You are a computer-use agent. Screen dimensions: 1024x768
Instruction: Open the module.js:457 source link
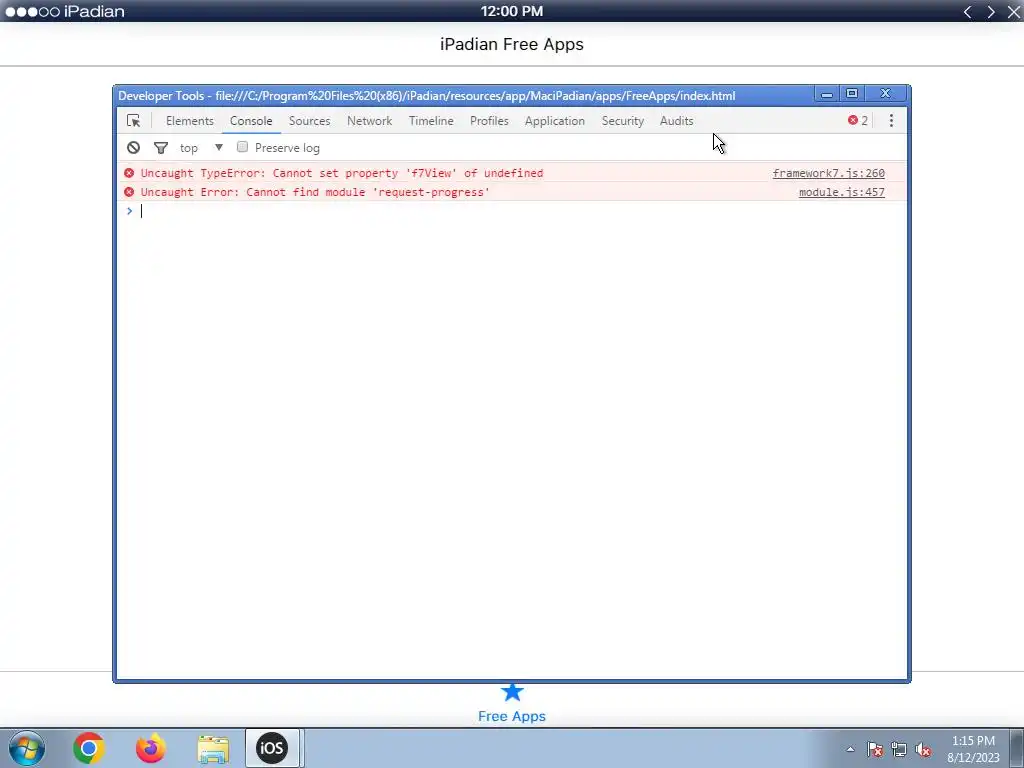point(842,192)
